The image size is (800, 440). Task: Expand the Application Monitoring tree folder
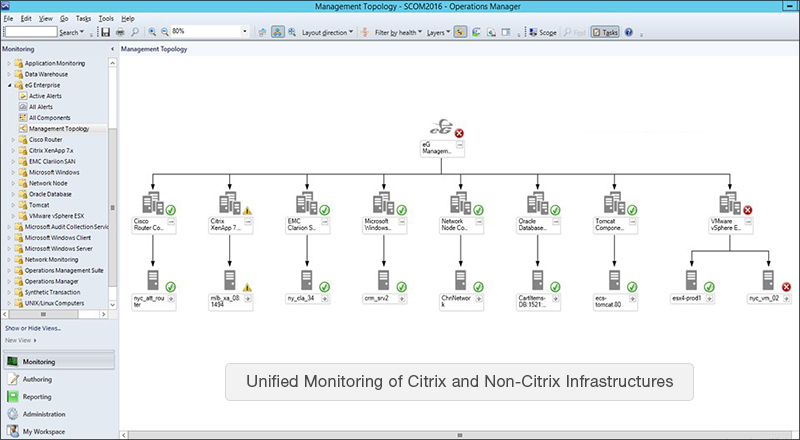(x=9, y=63)
